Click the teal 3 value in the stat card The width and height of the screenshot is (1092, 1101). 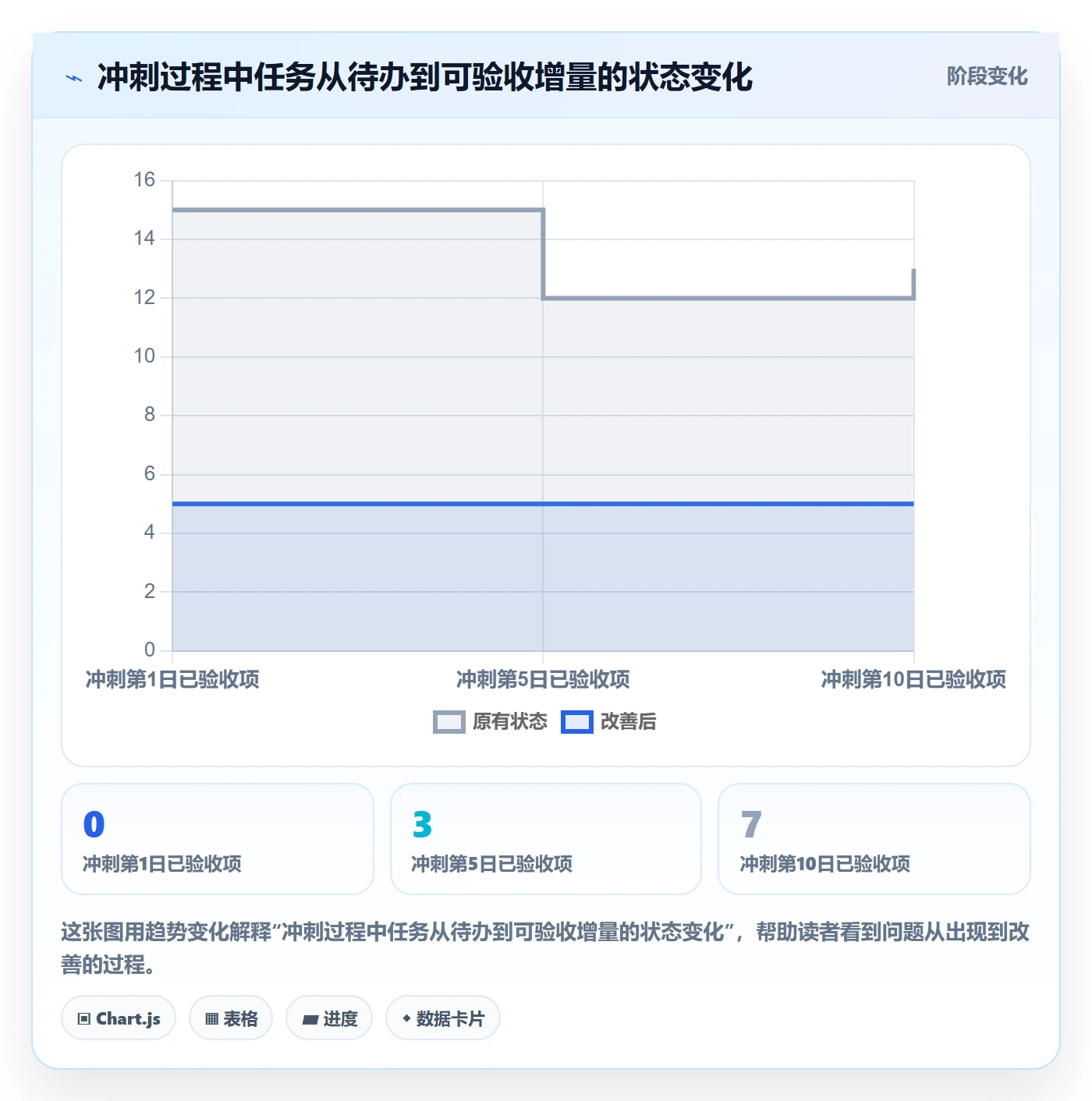tap(422, 824)
